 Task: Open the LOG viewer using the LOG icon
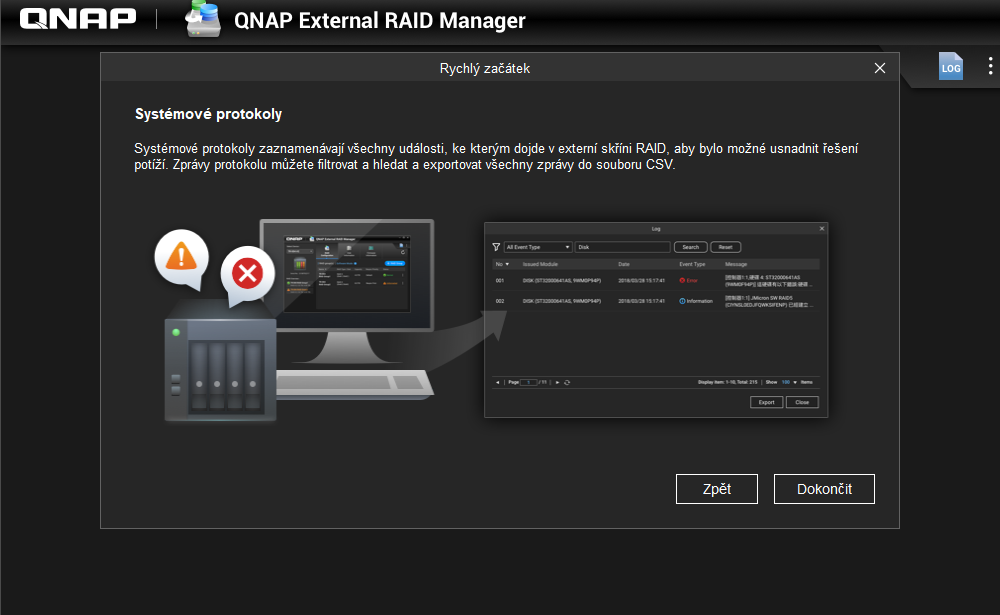coord(950,66)
